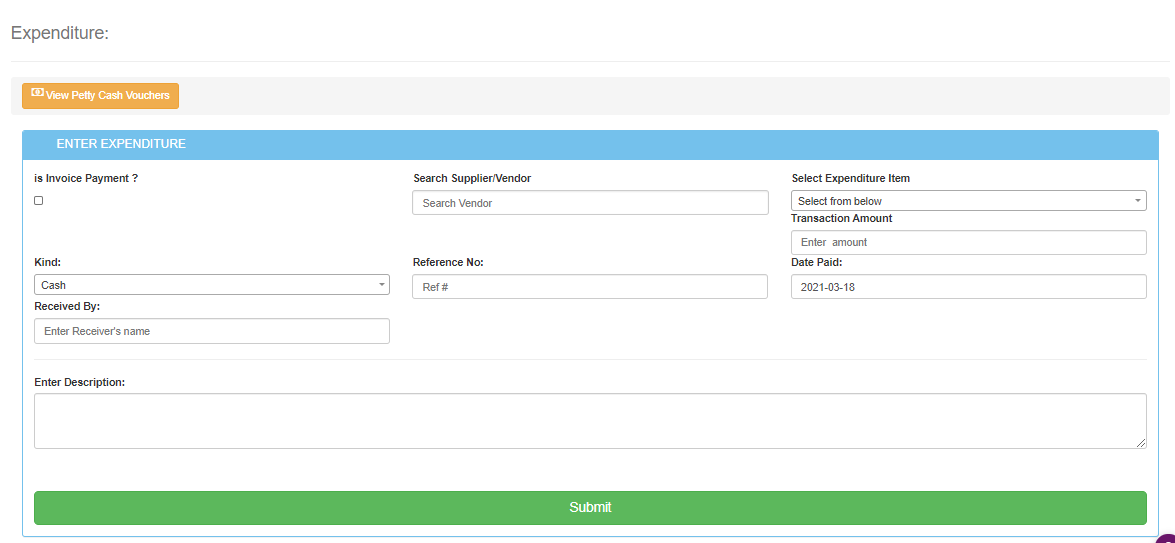
Task: Click the Date Paid field
Action: [x=968, y=287]
